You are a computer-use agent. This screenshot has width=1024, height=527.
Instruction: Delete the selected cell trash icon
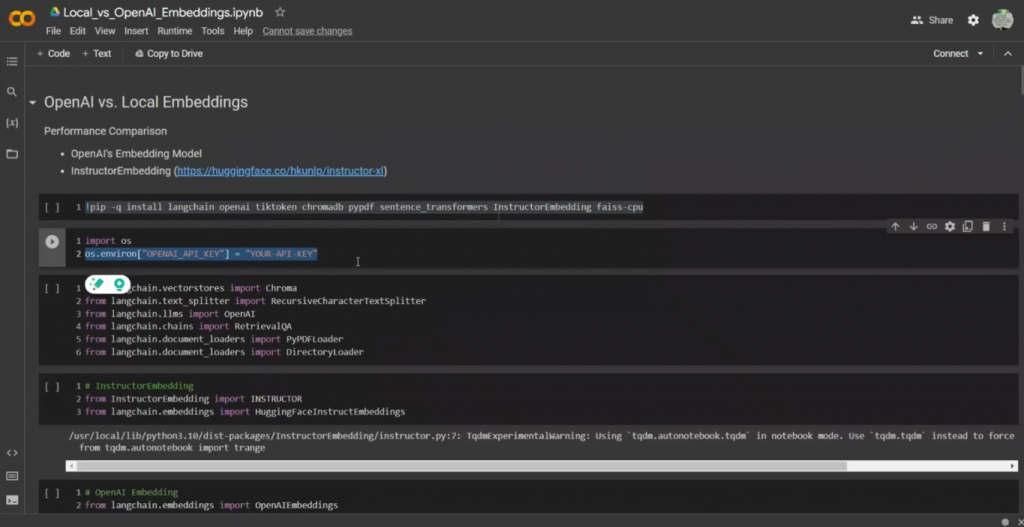click(986, 227)
